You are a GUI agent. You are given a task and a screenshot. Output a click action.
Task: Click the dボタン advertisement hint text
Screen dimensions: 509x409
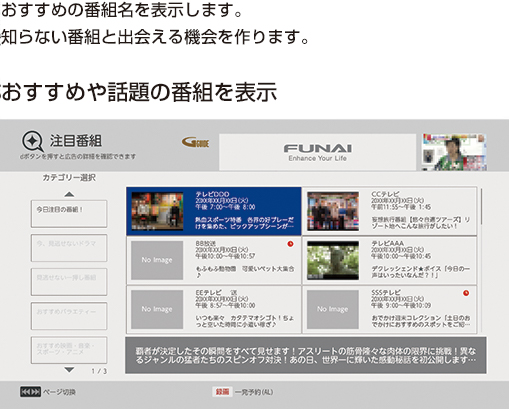pyautogui.click(x=78, y=156)
